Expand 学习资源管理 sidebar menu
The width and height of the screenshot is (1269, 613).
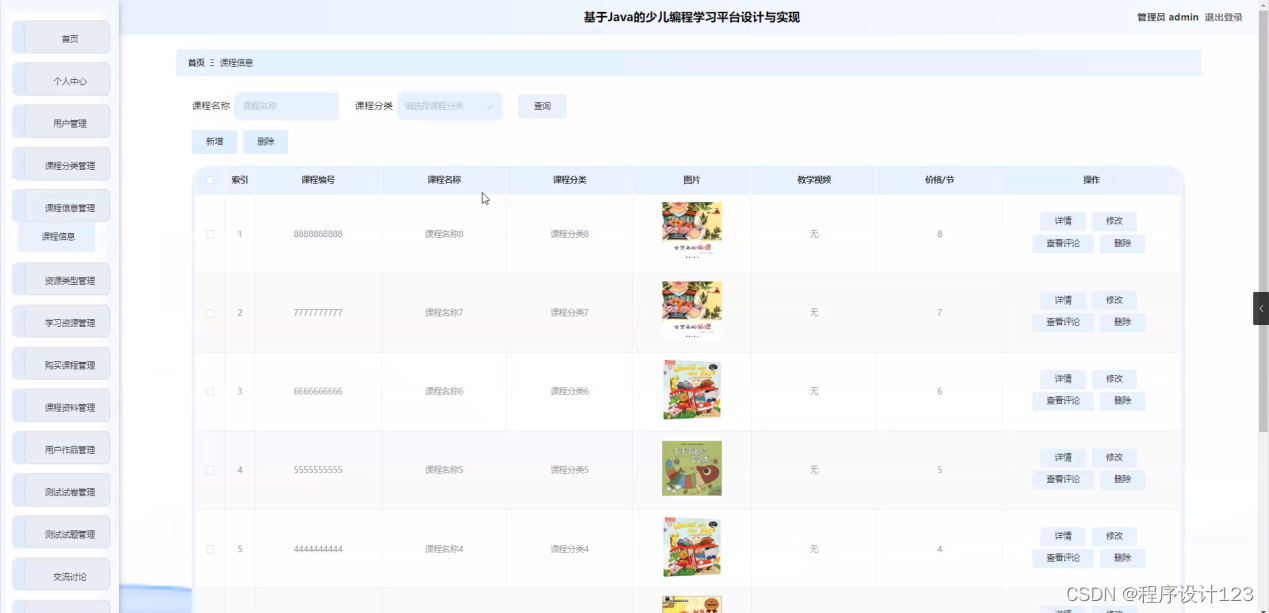pos(61,322)
